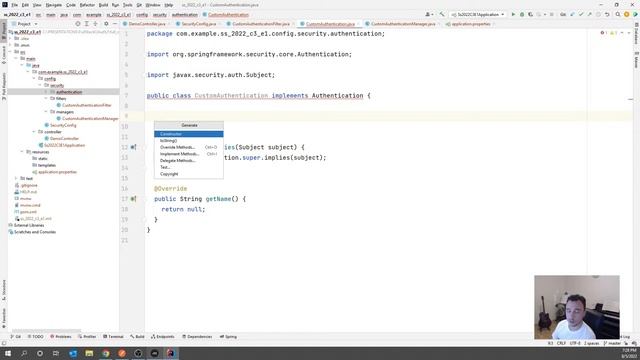Open the user account dropdown in toolbar
Screen dimensions: 640x360
click(x=429, y=15)
